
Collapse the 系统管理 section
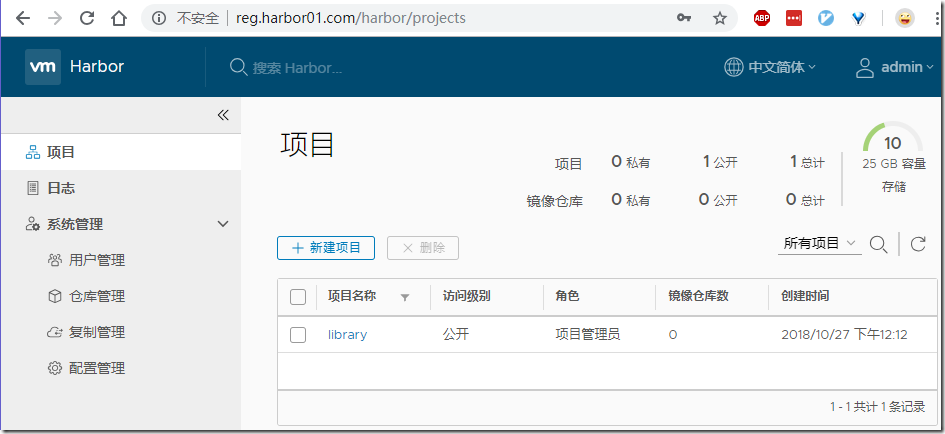[223, 224]
